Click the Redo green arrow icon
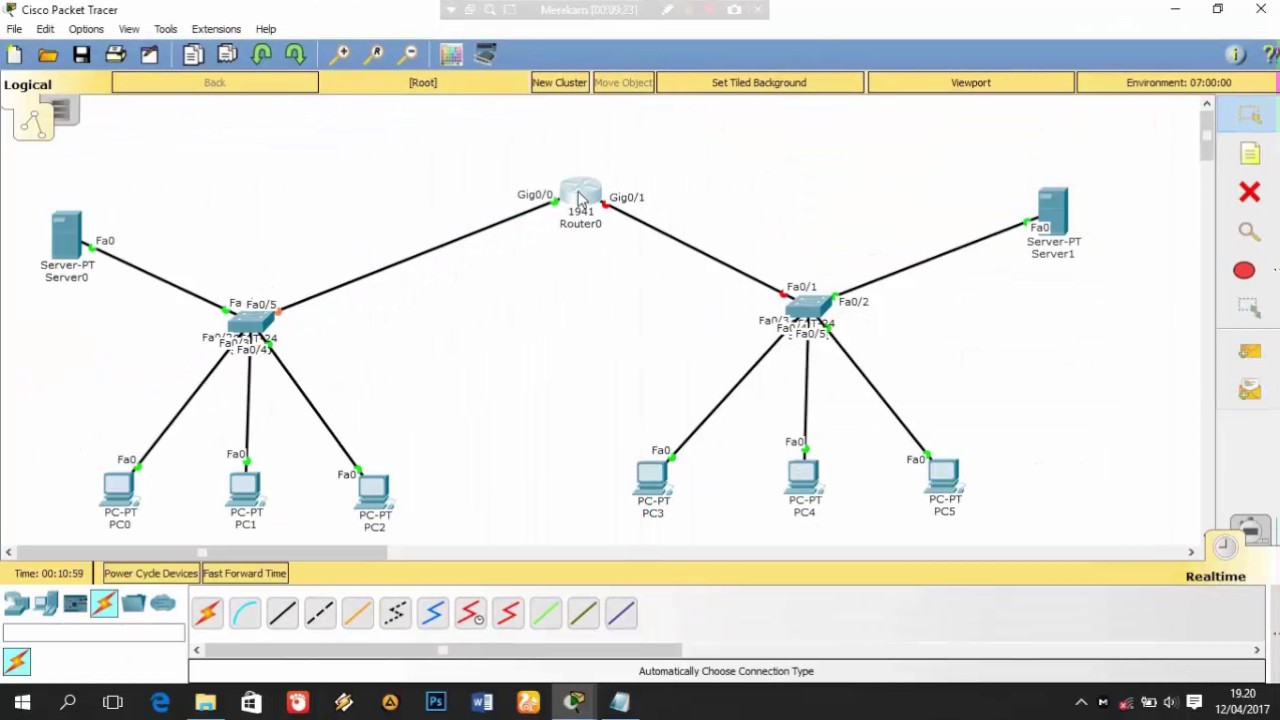The width and height of the screenshot is (1280, 720). [x=295, y=55]
